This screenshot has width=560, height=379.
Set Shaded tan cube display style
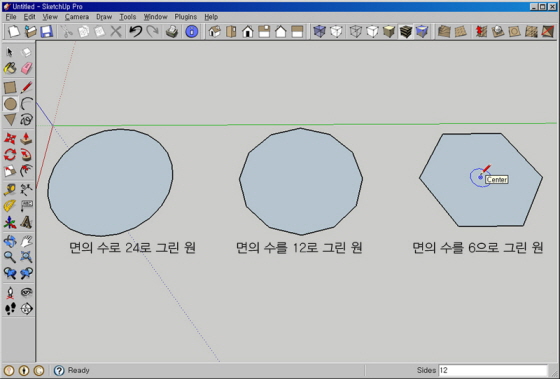click(x=389, y=32)
